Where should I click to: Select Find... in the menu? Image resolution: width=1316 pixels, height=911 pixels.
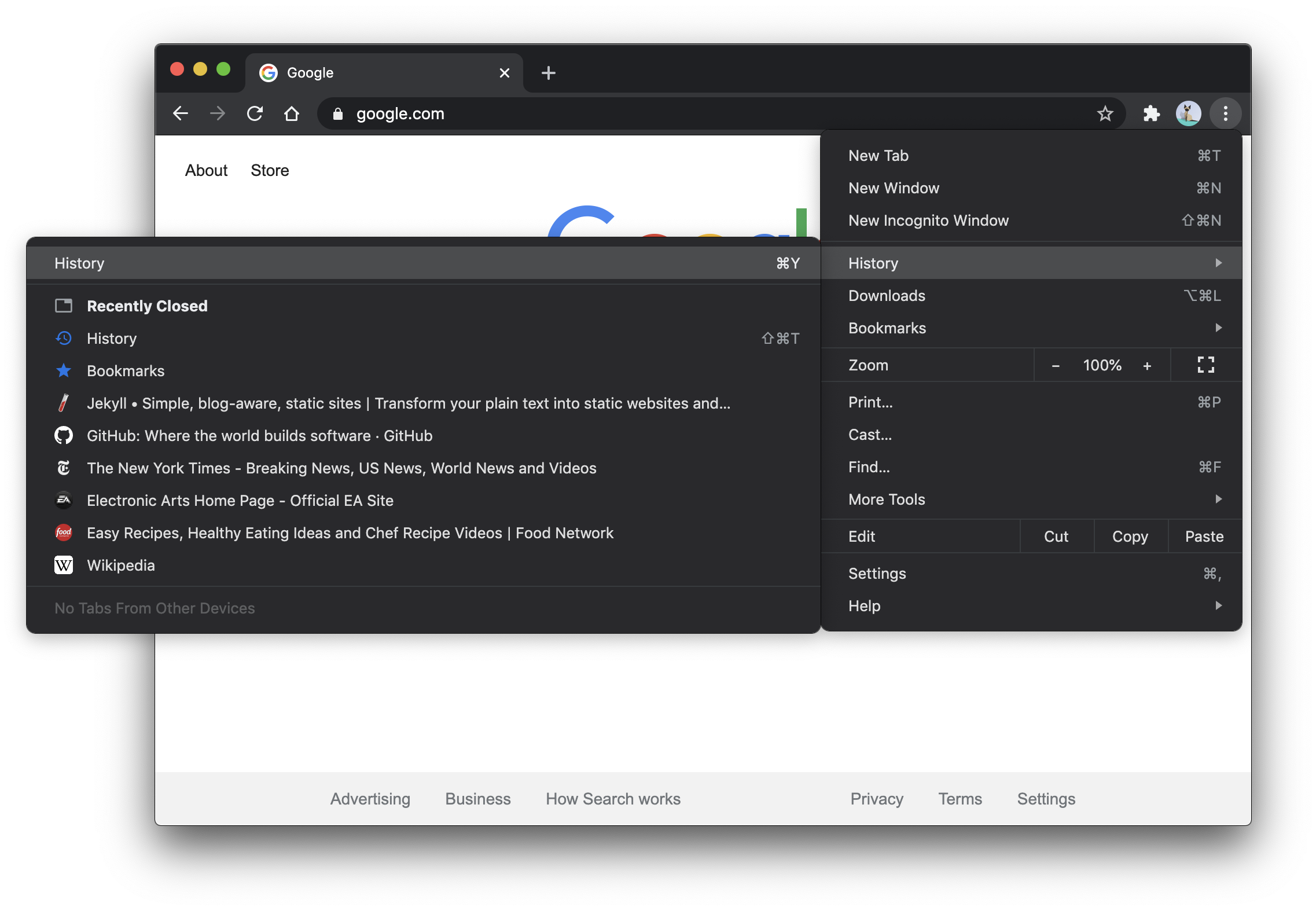1031,467
